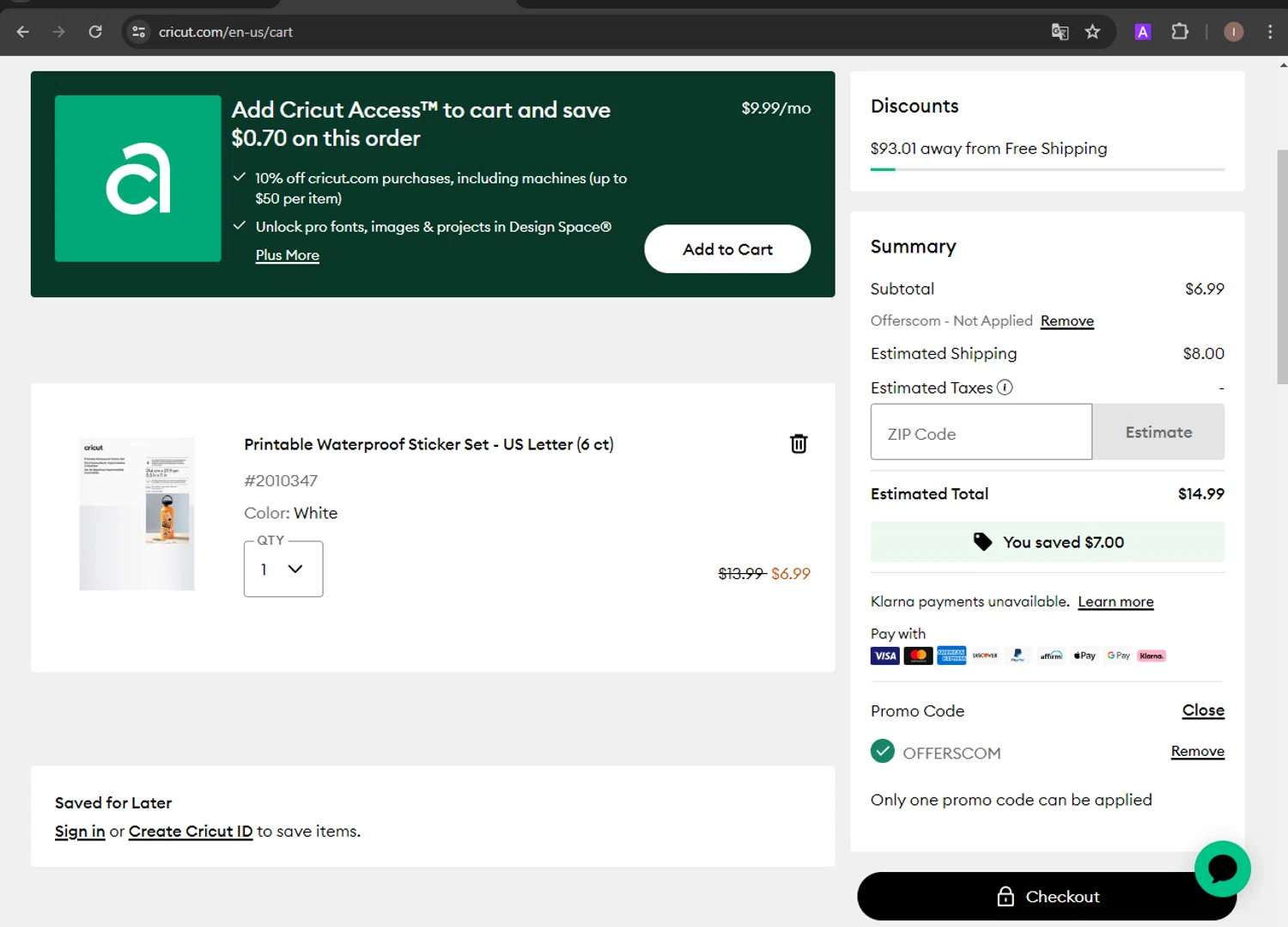Close the Promo Code section

[1203, 710]
